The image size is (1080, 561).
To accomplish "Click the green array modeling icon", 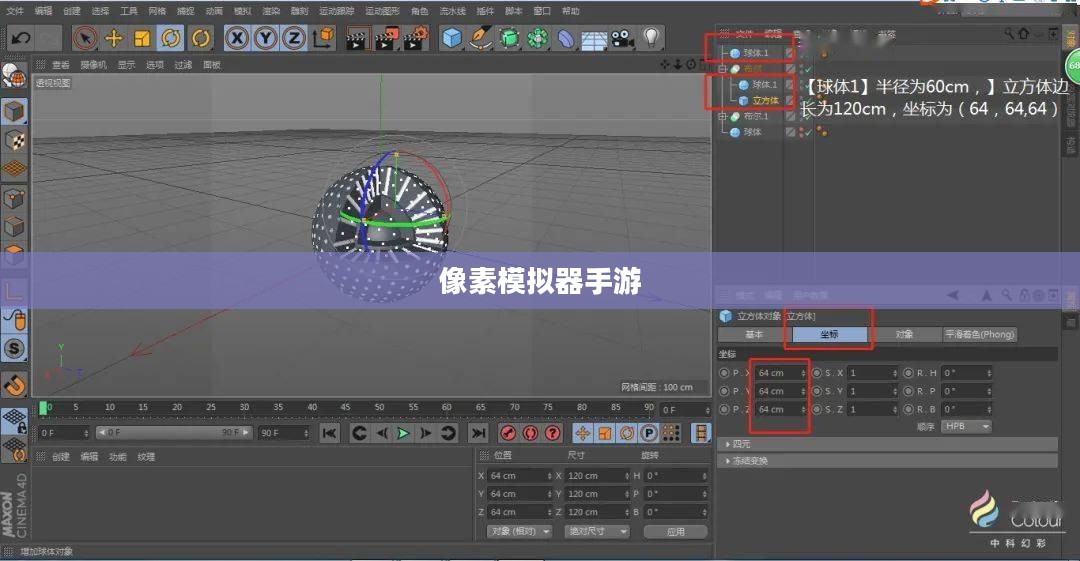I will [537, 39].
